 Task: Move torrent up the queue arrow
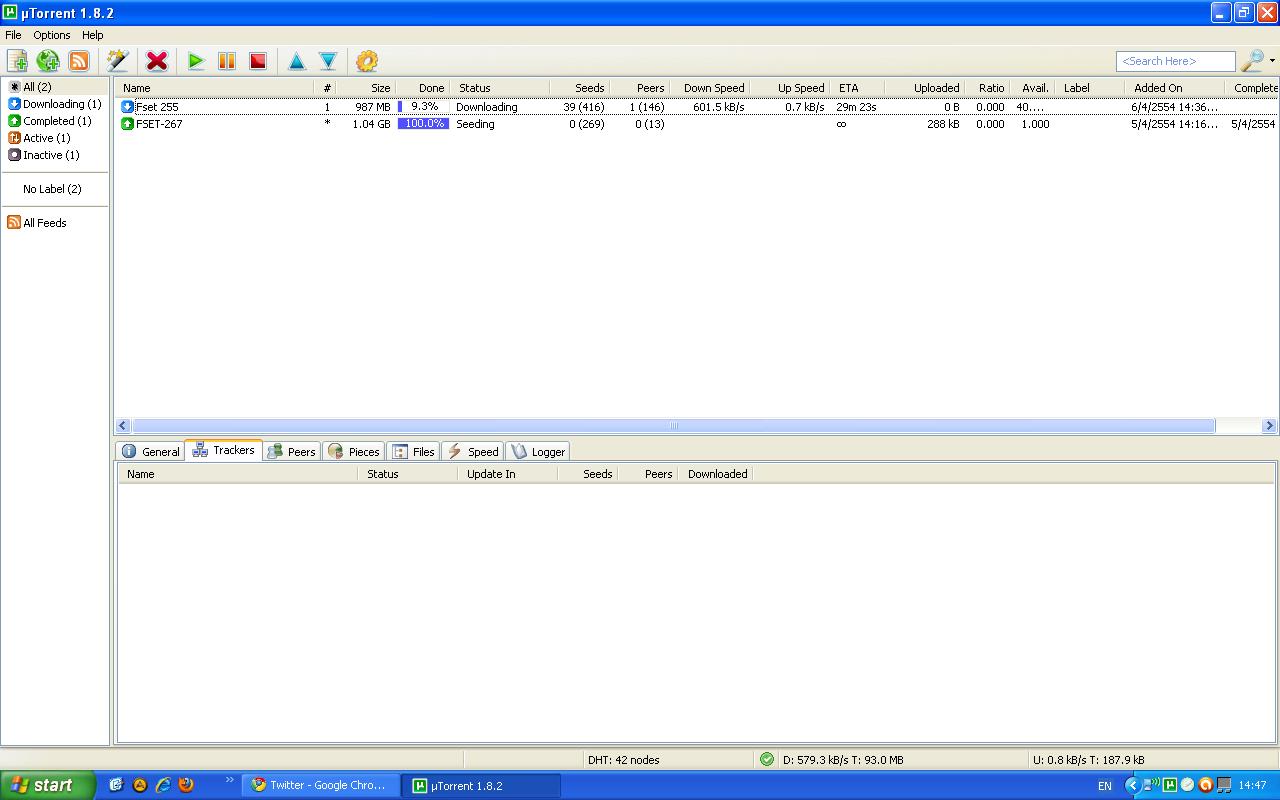pos(297,61)
